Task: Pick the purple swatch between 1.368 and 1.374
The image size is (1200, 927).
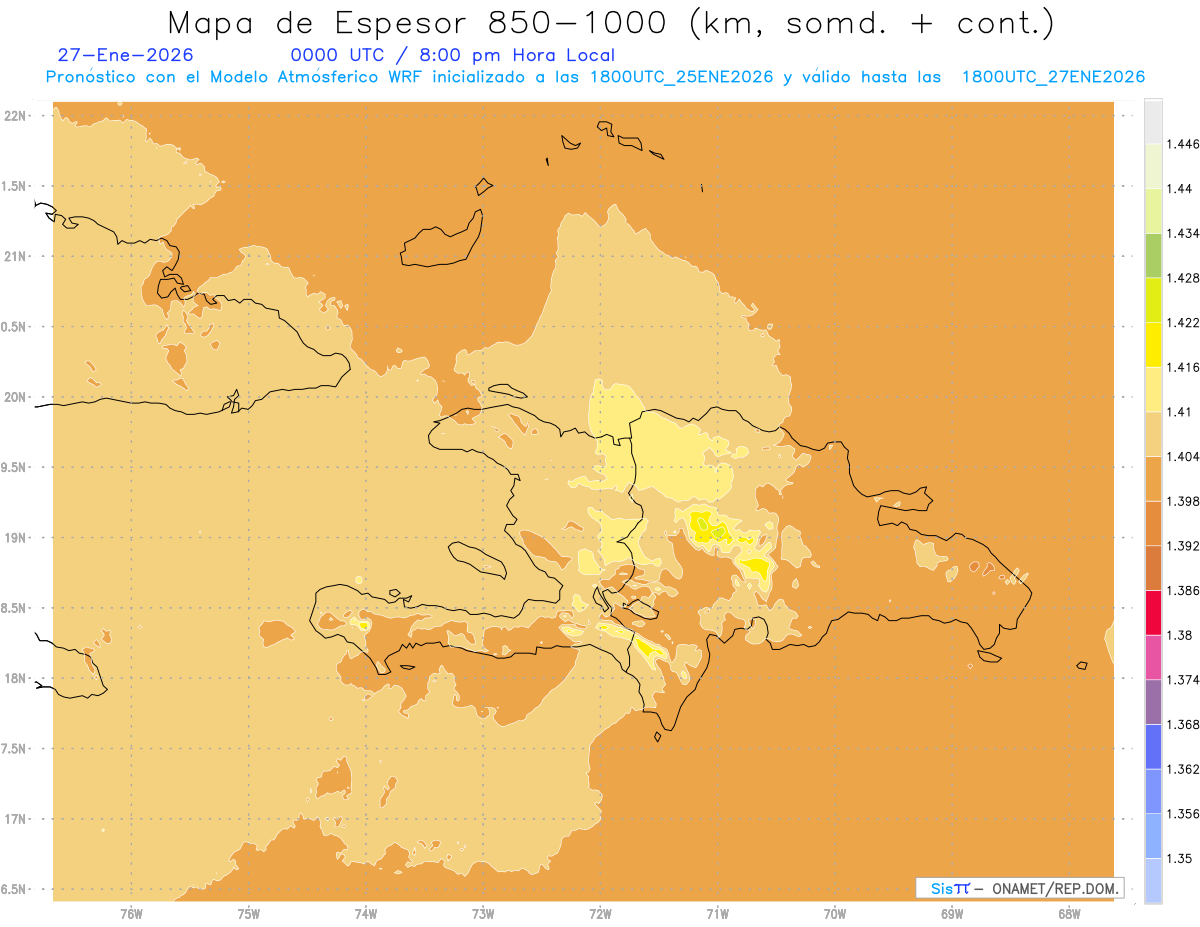Action: 1153,702
